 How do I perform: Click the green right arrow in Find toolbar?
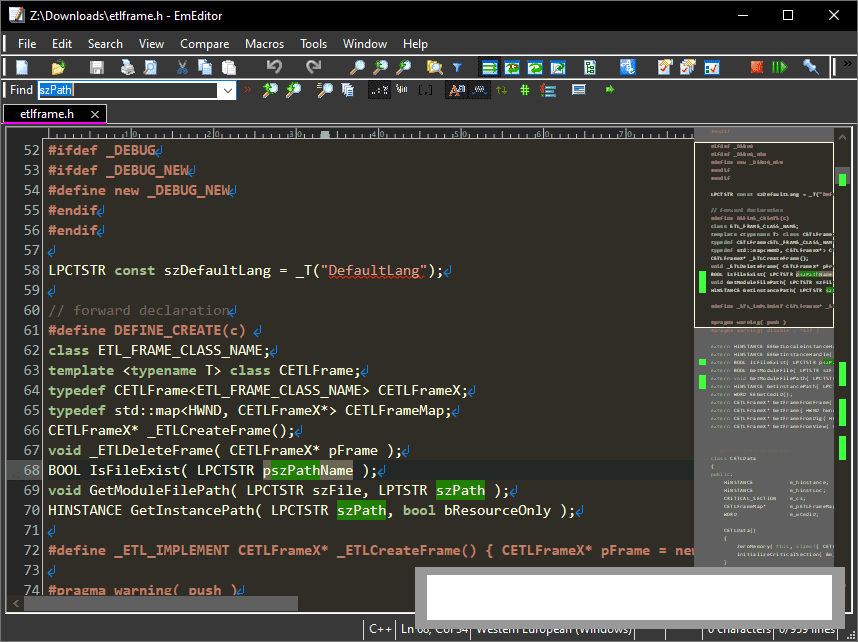[x=610, y=90]
